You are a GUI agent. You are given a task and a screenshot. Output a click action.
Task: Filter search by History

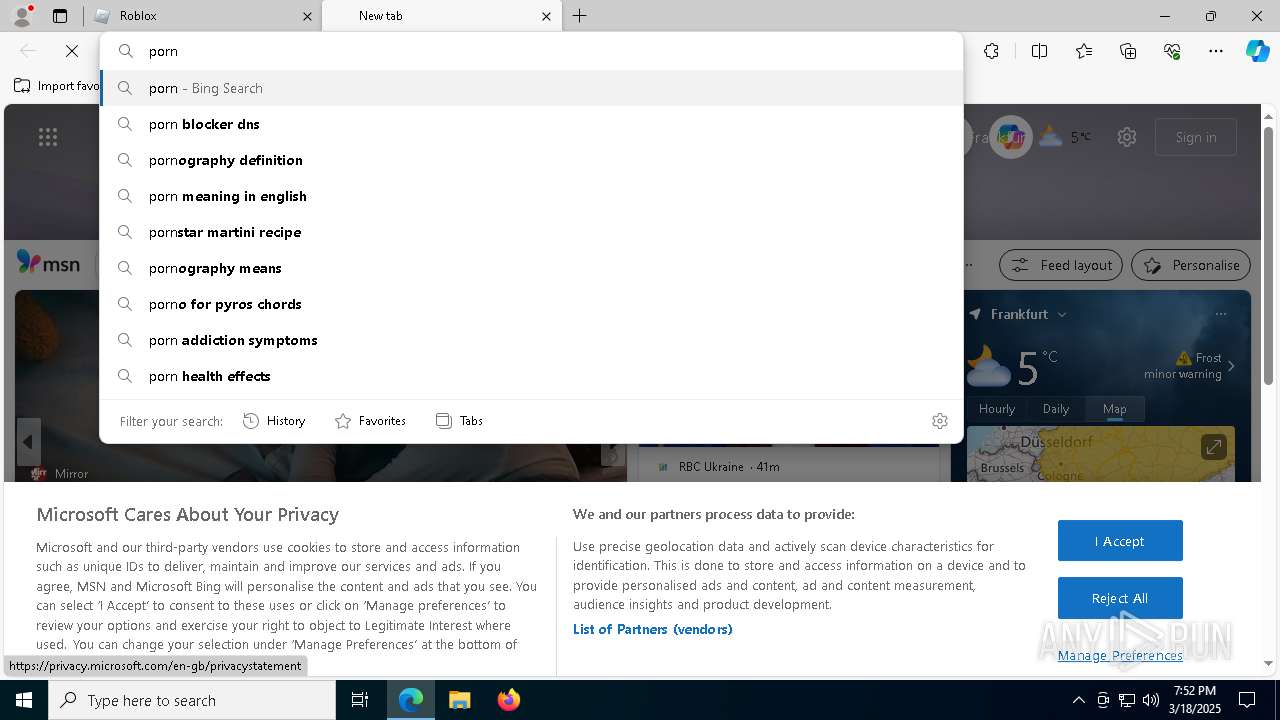tap(274, 421)
